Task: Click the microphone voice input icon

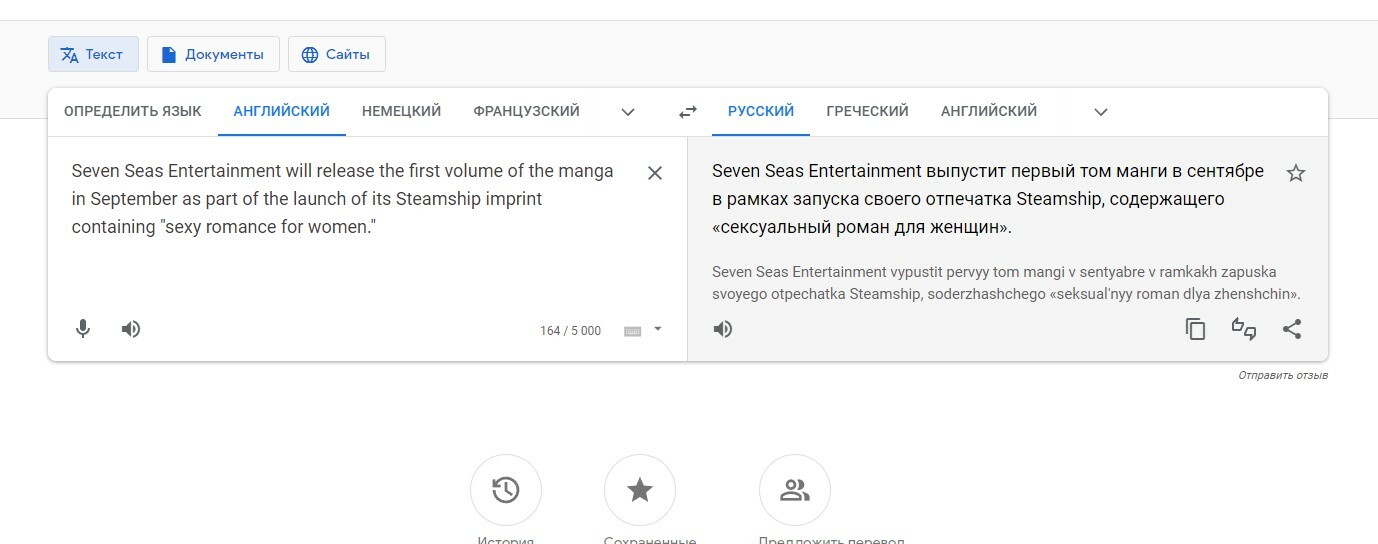Action: 83,329
